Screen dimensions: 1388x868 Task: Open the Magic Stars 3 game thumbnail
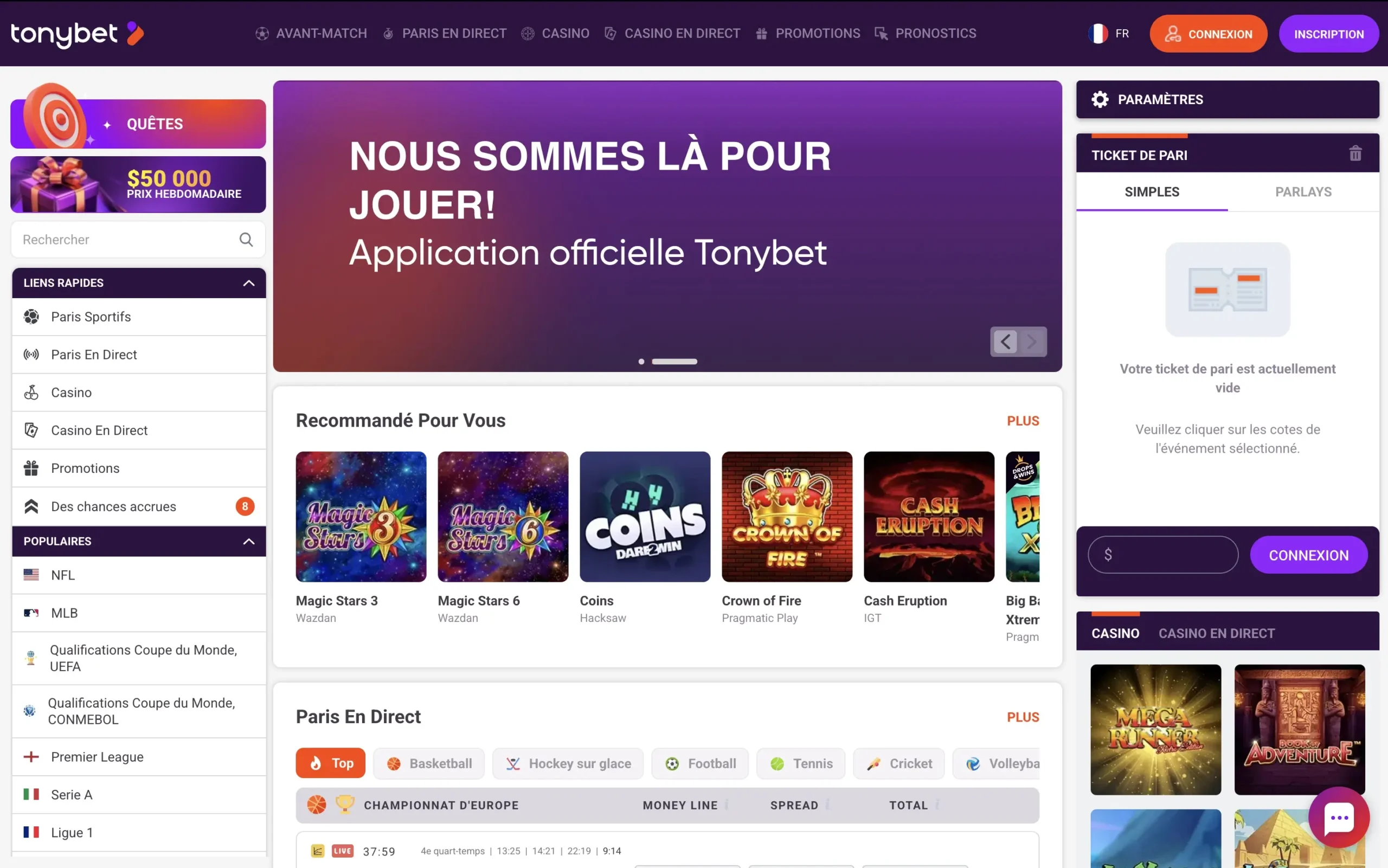[361, 517]
